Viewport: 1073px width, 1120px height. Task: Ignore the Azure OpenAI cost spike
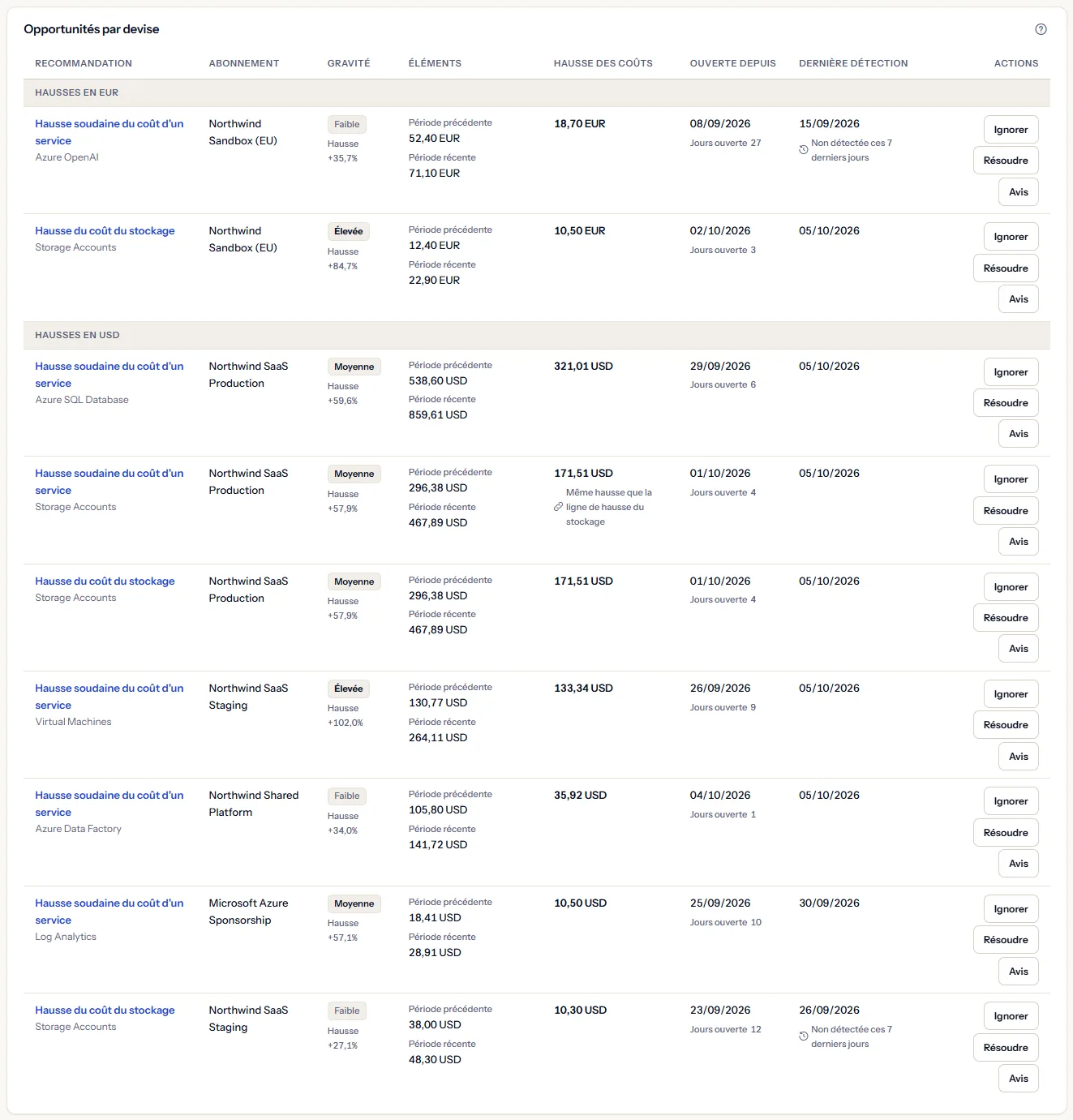pyautogui.click(x=1011, y=130)
